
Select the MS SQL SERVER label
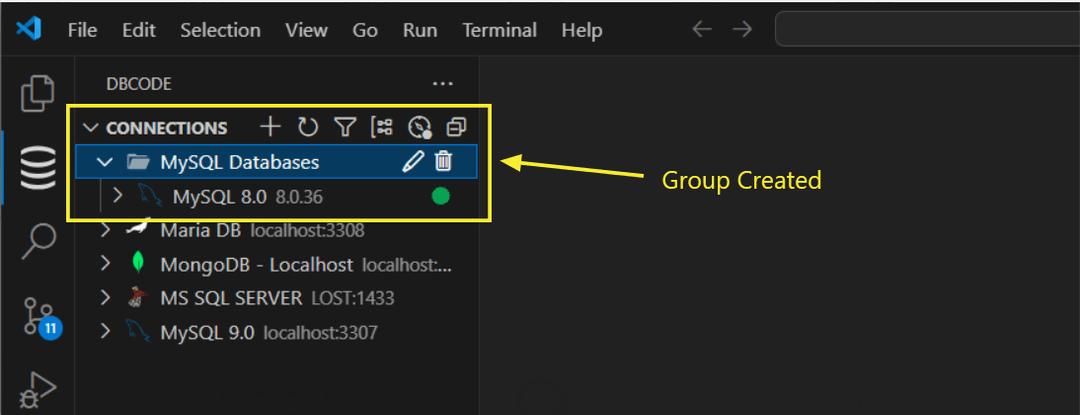click(x=231, y=298)
